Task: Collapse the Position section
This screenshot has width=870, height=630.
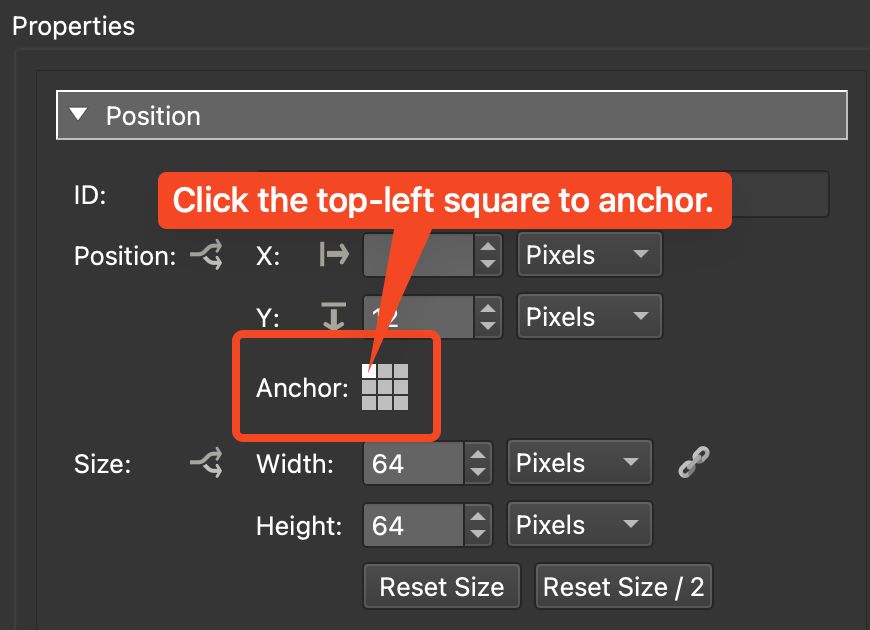Action: pos(80,114)
